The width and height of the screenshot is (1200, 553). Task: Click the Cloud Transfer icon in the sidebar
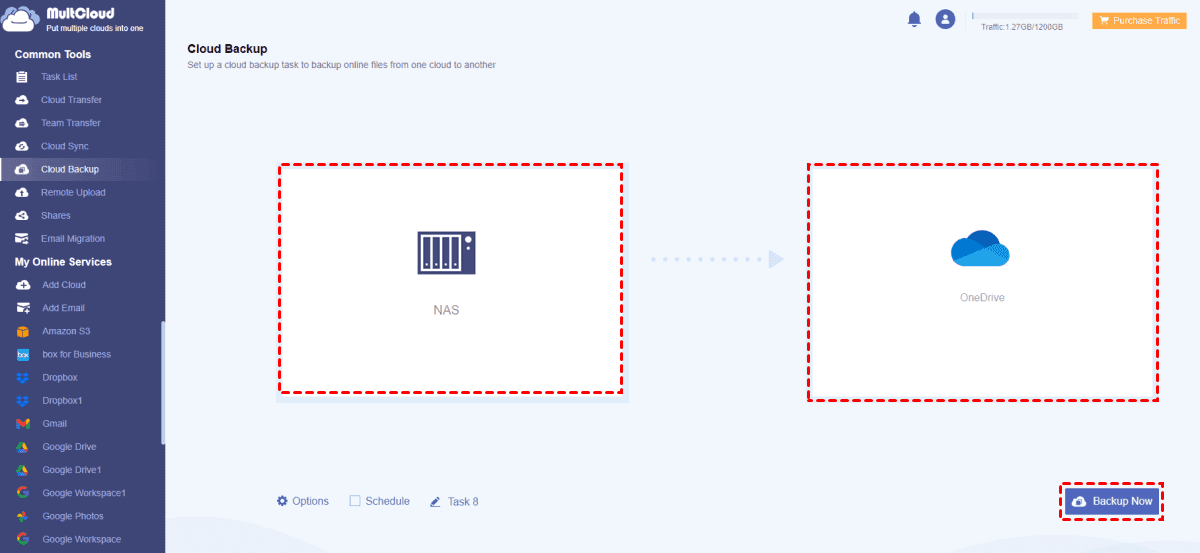tap(22, 100)
